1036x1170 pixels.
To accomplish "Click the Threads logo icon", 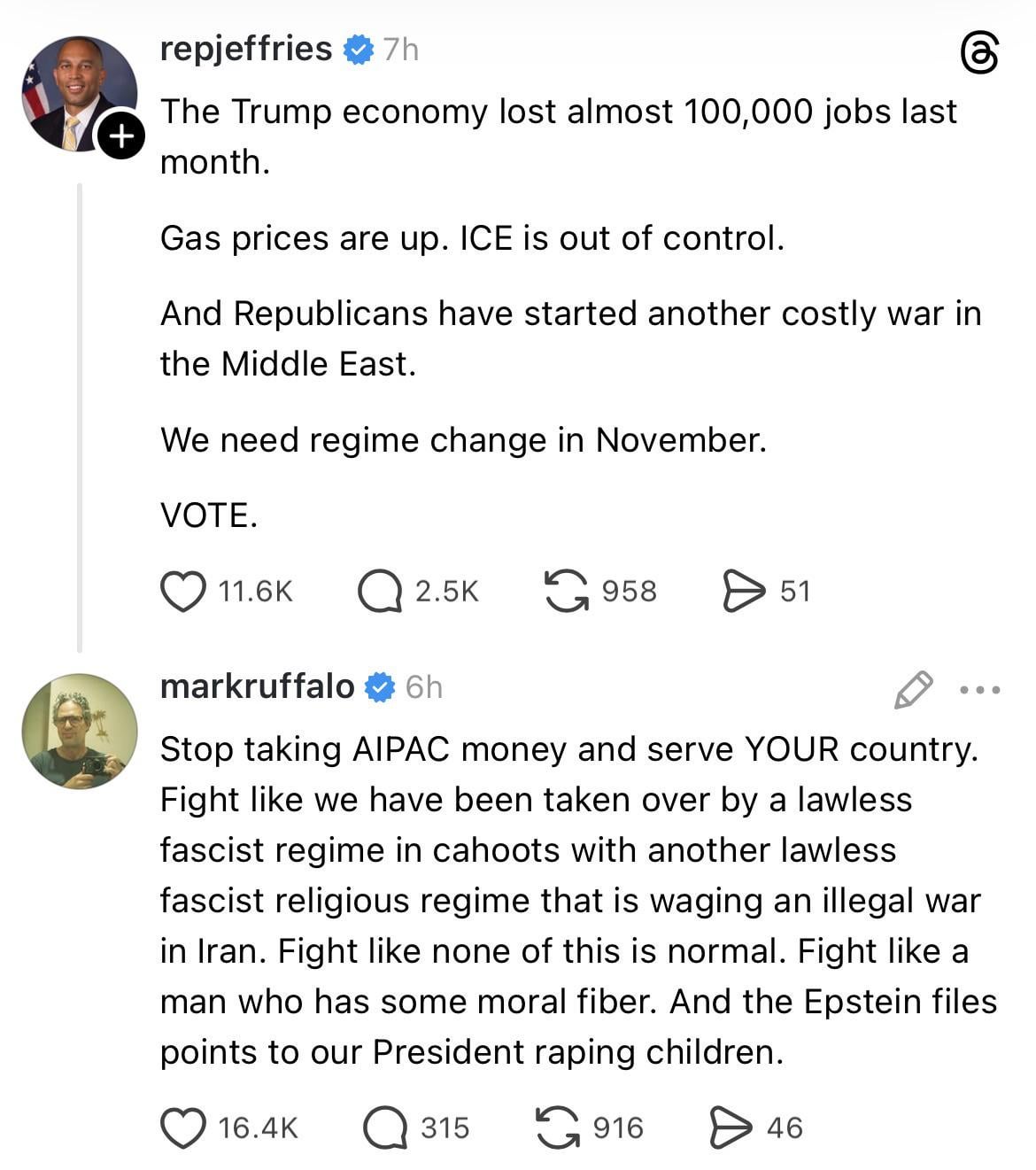I will pos(979,53).
